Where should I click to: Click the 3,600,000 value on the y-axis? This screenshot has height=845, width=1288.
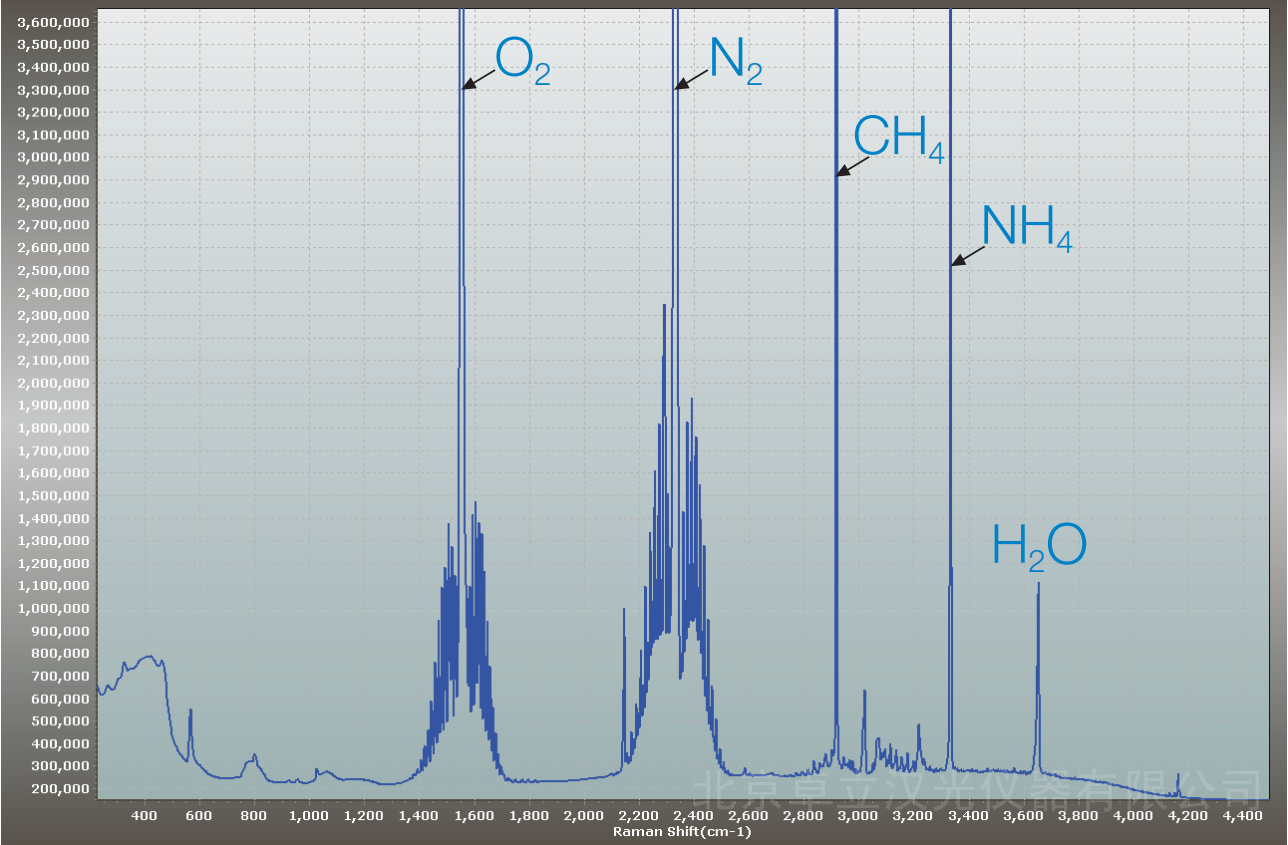coord(52,22)
